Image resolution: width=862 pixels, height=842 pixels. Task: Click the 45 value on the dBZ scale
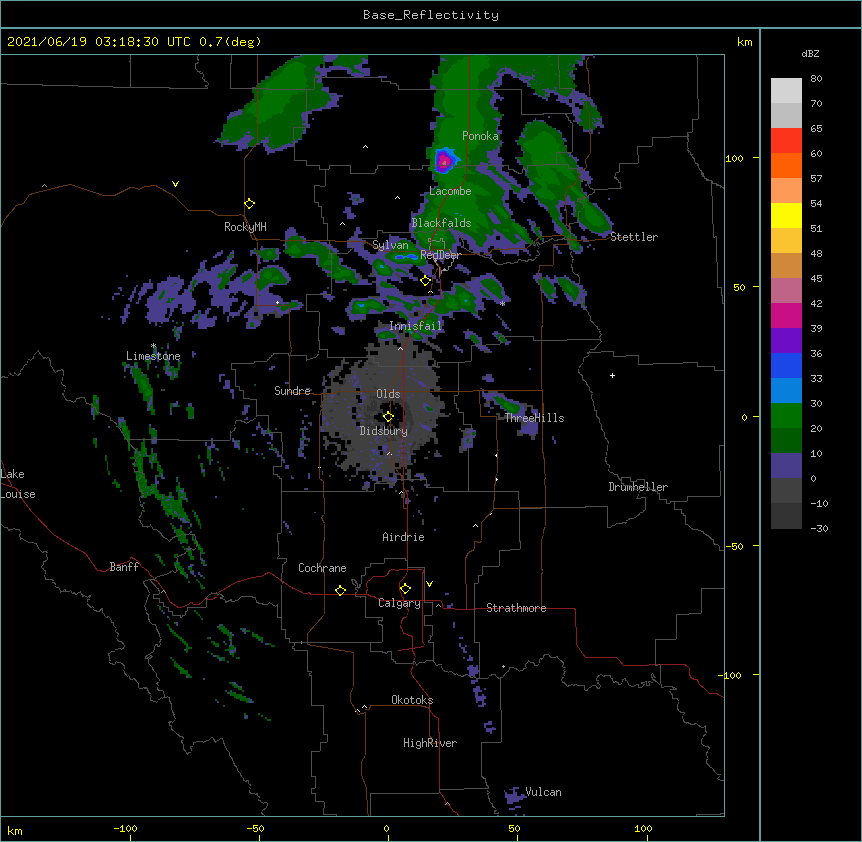pyautogui.click(x=816, y=279)
